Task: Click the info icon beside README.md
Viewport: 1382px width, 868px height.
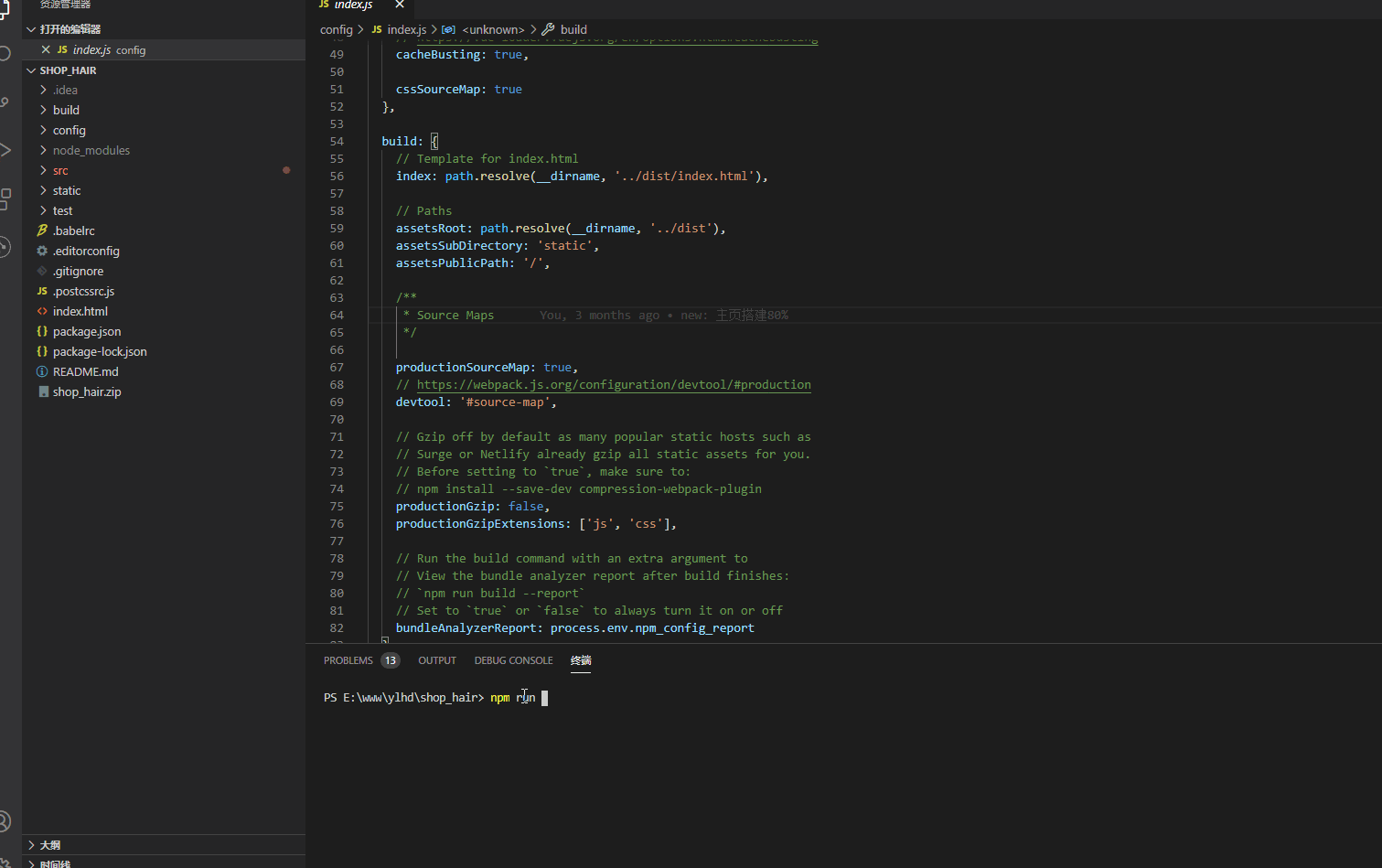Action: 42,371
